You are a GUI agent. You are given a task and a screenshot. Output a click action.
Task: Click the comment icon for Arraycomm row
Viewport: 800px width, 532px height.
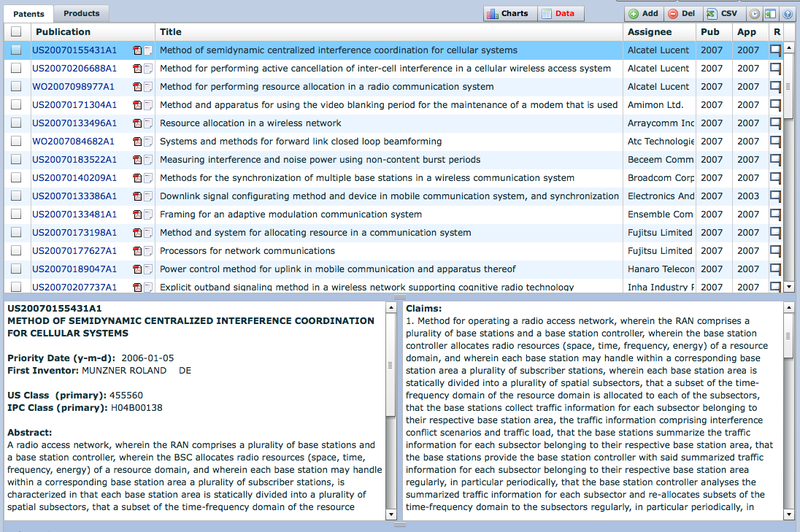click(776, 123)
